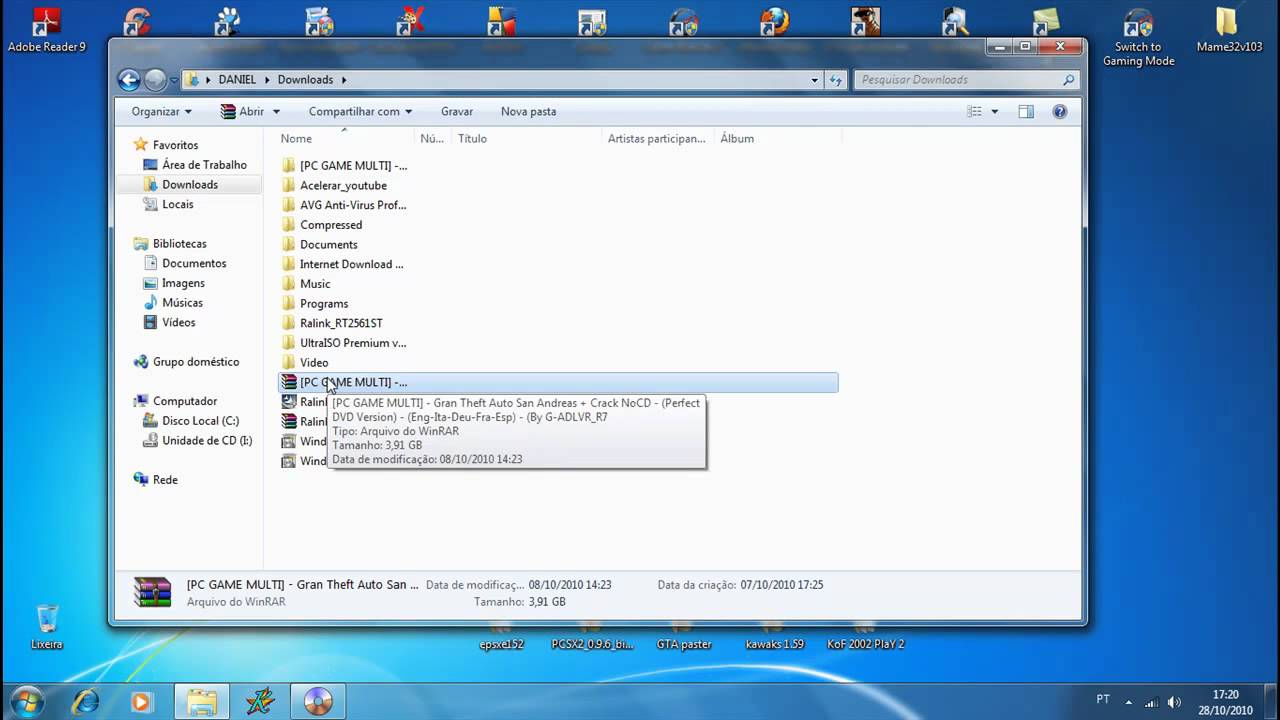
Task: Open Adobe Reader 9 desktop shortcut
Action: point(46,30)
